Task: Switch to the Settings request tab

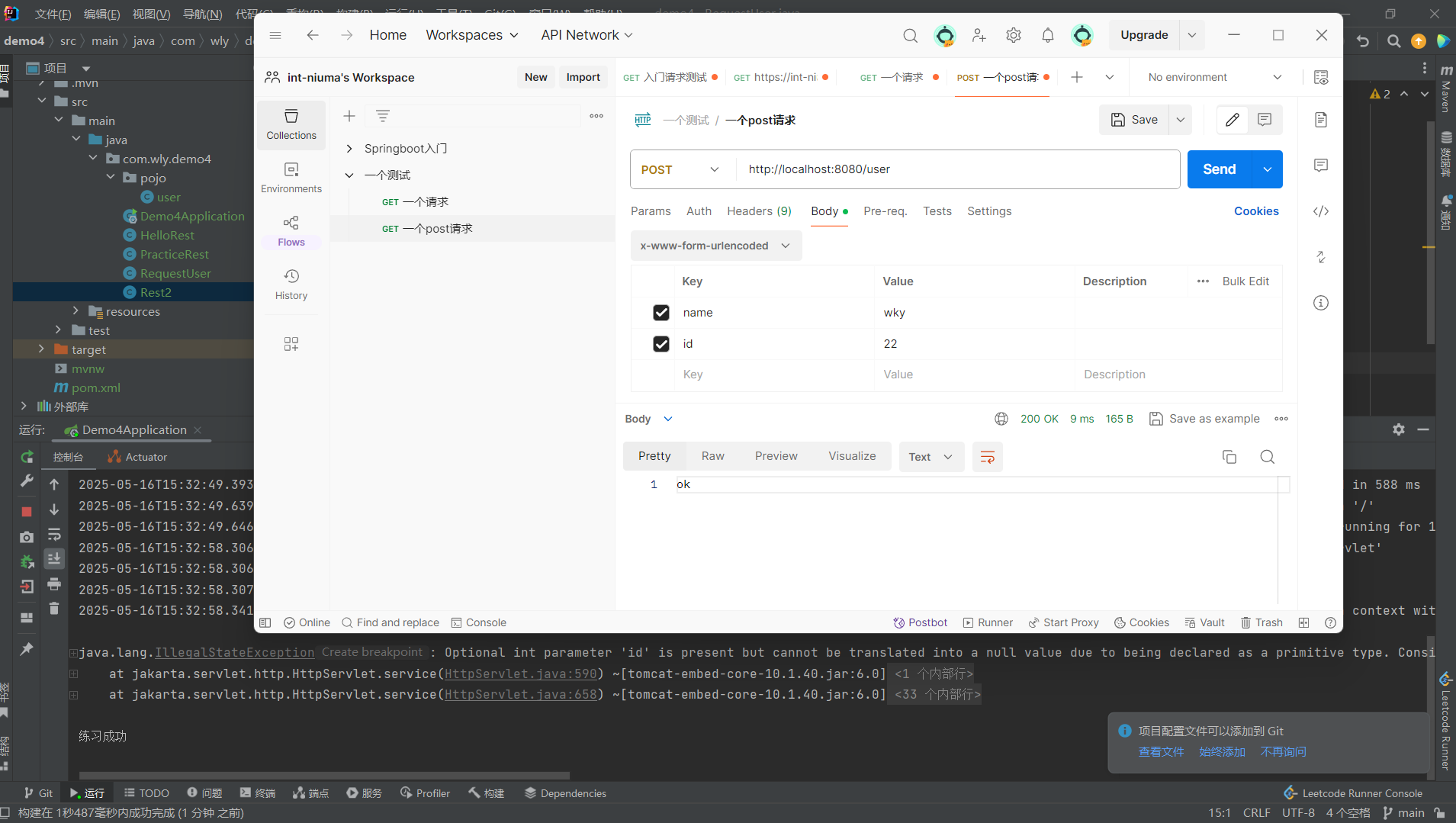Action: click(989, 211)
